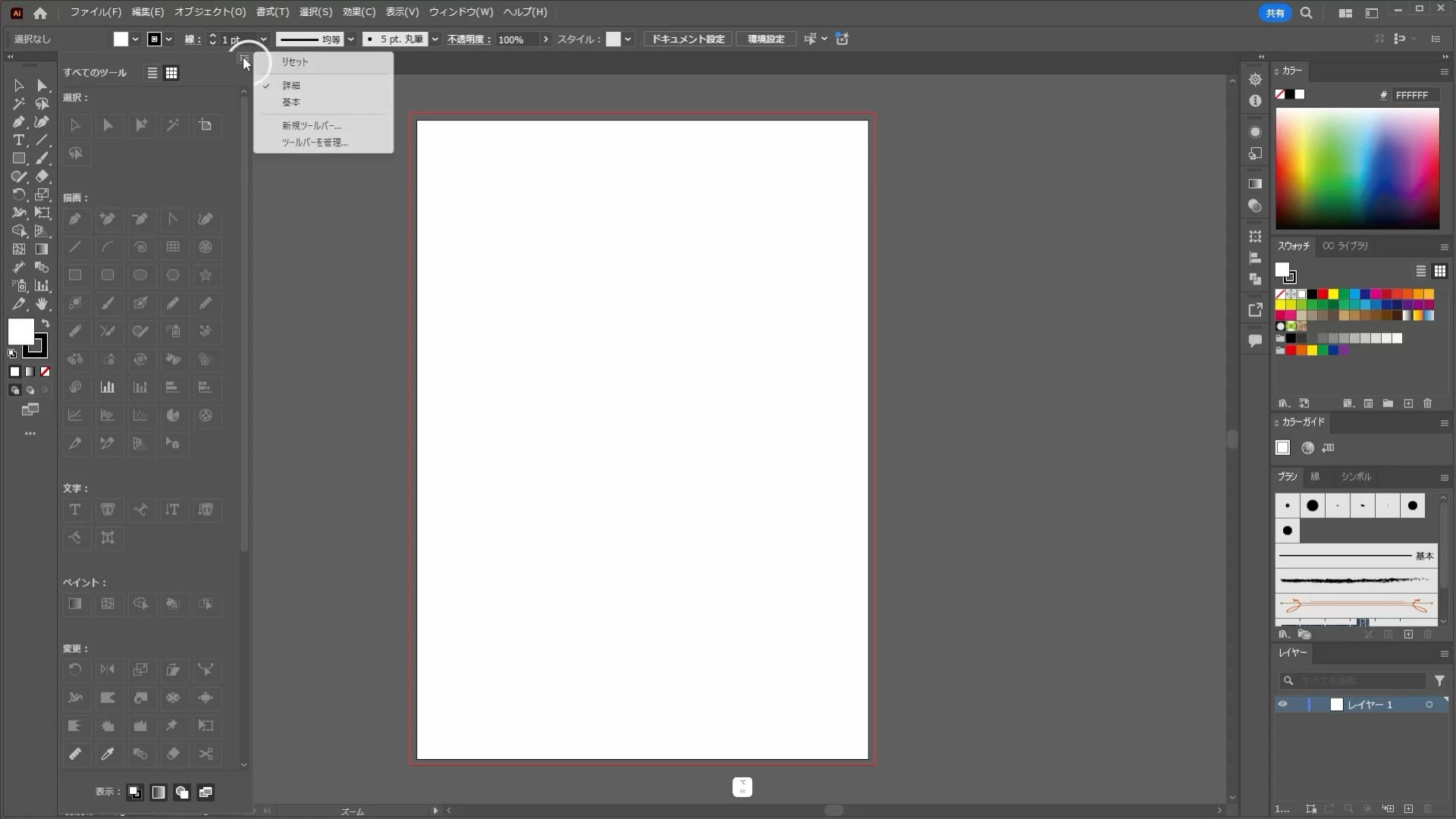Select the Vertical Type tool in the drawer
This screenshot has width=1456, height=819.
click(173, 510)
